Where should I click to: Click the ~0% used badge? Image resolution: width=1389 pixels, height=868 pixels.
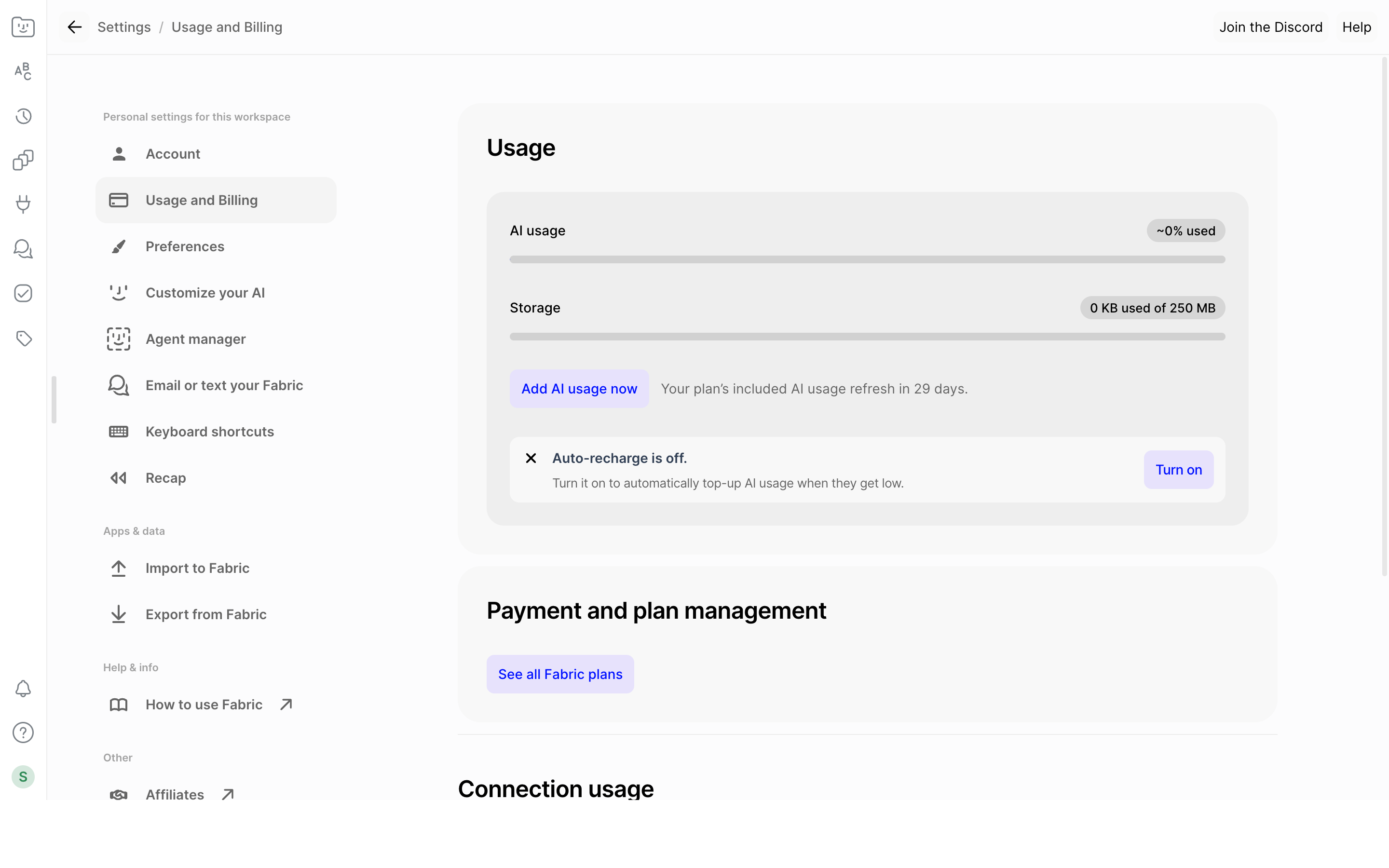1186,231
